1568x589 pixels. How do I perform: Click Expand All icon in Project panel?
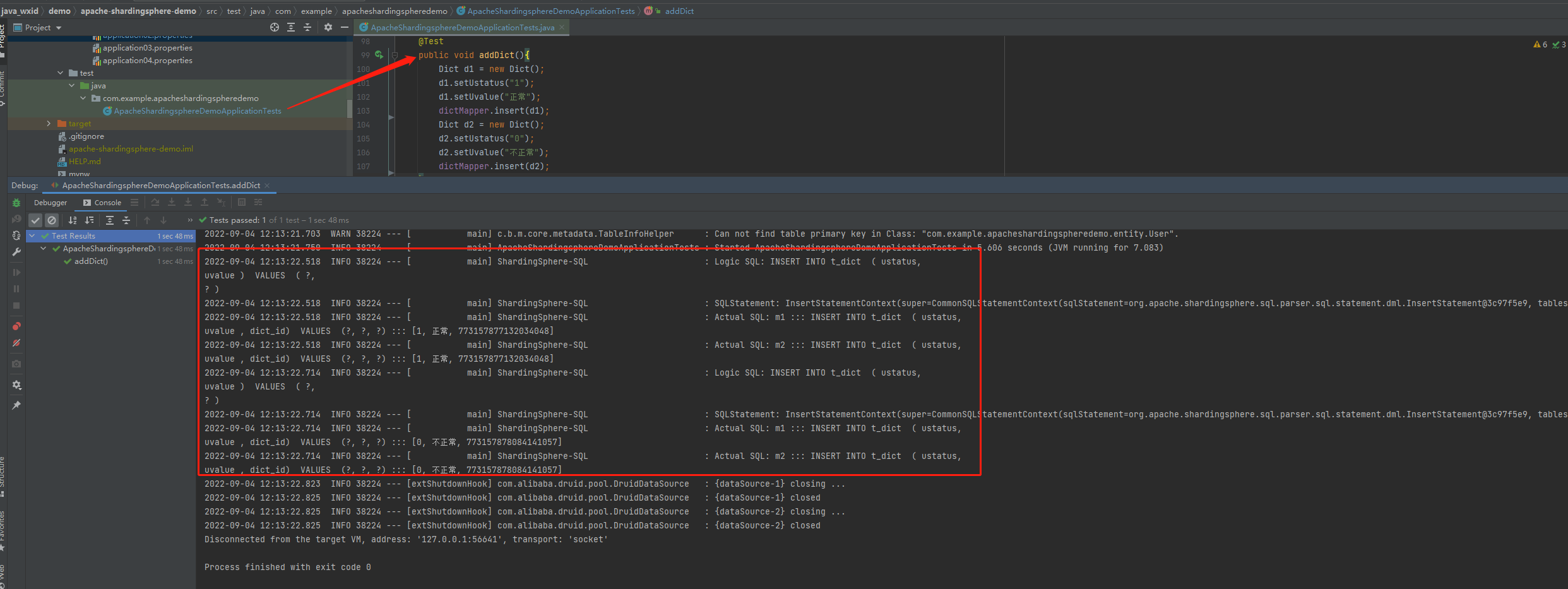291,27
